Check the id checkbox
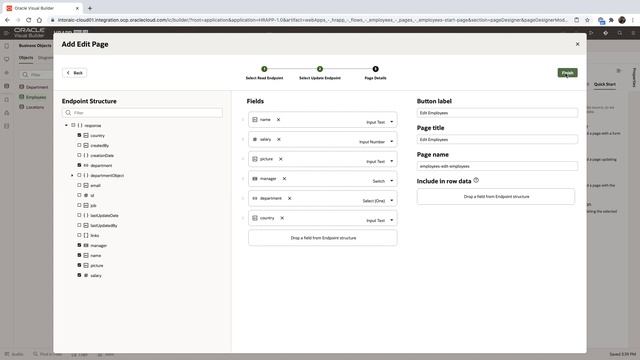Viewport: 640px width, 360px height. point(79,195)
